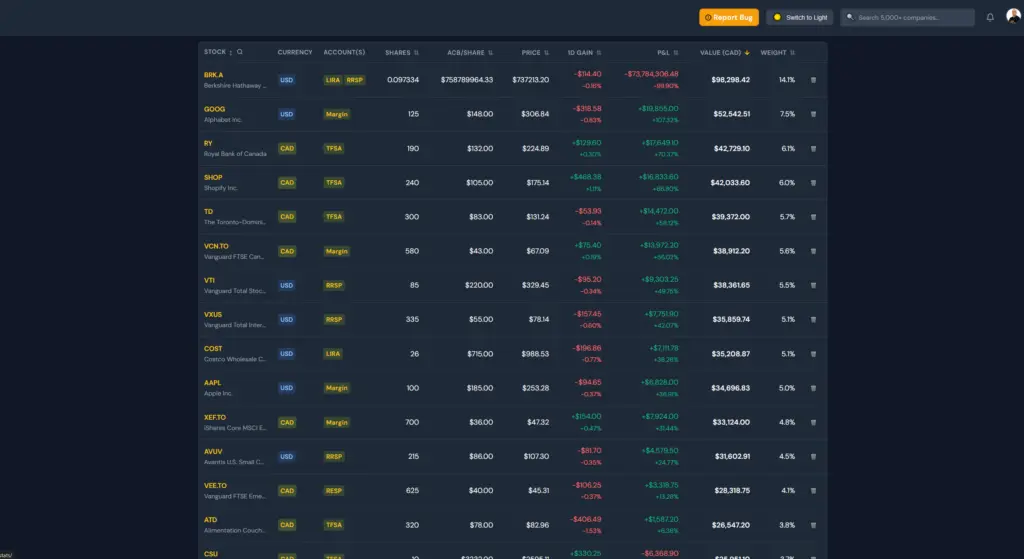The height and width of the screenshot is (559, 1024).
Task: Click the weight 14.1% for BRK.A
Action: coord(787,80)
